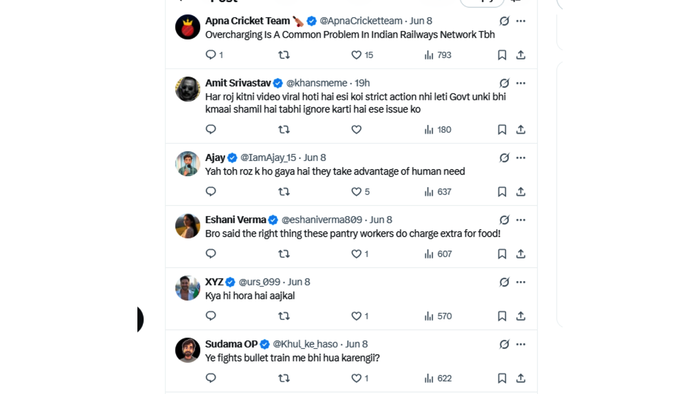The width and height of the screenshot is (700, 394).
Task: Open Eshani Verma's profile name link
Action: coord(235,220)
